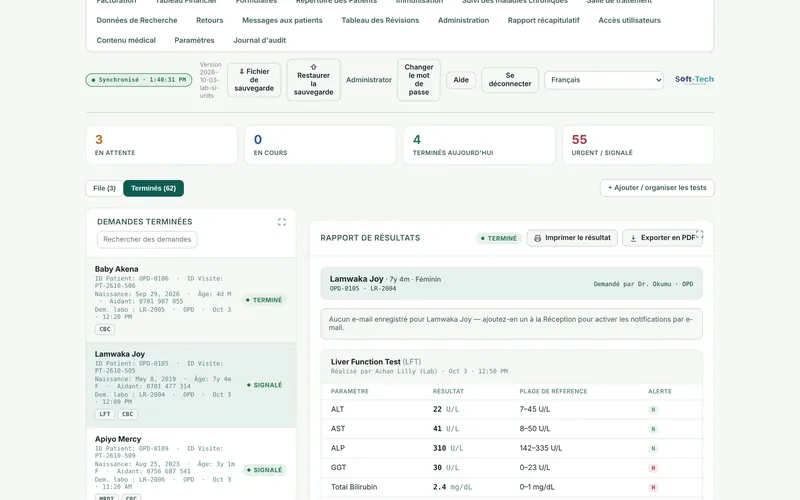Click the ALP result 310 U/L

[448, 448]
